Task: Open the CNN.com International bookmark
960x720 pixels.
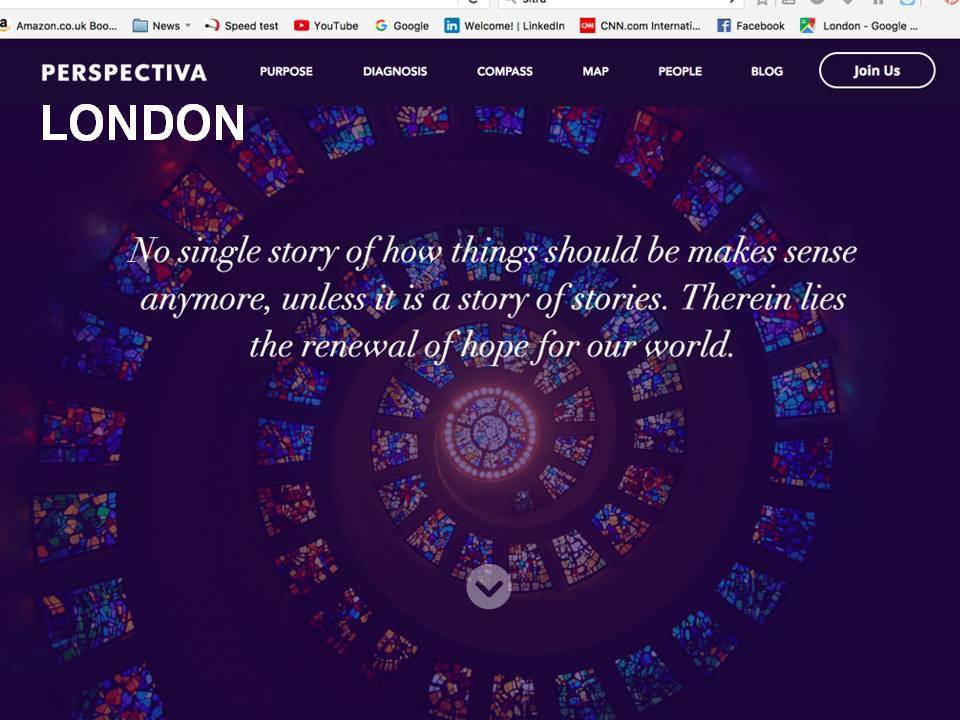Action: [640, 26]
